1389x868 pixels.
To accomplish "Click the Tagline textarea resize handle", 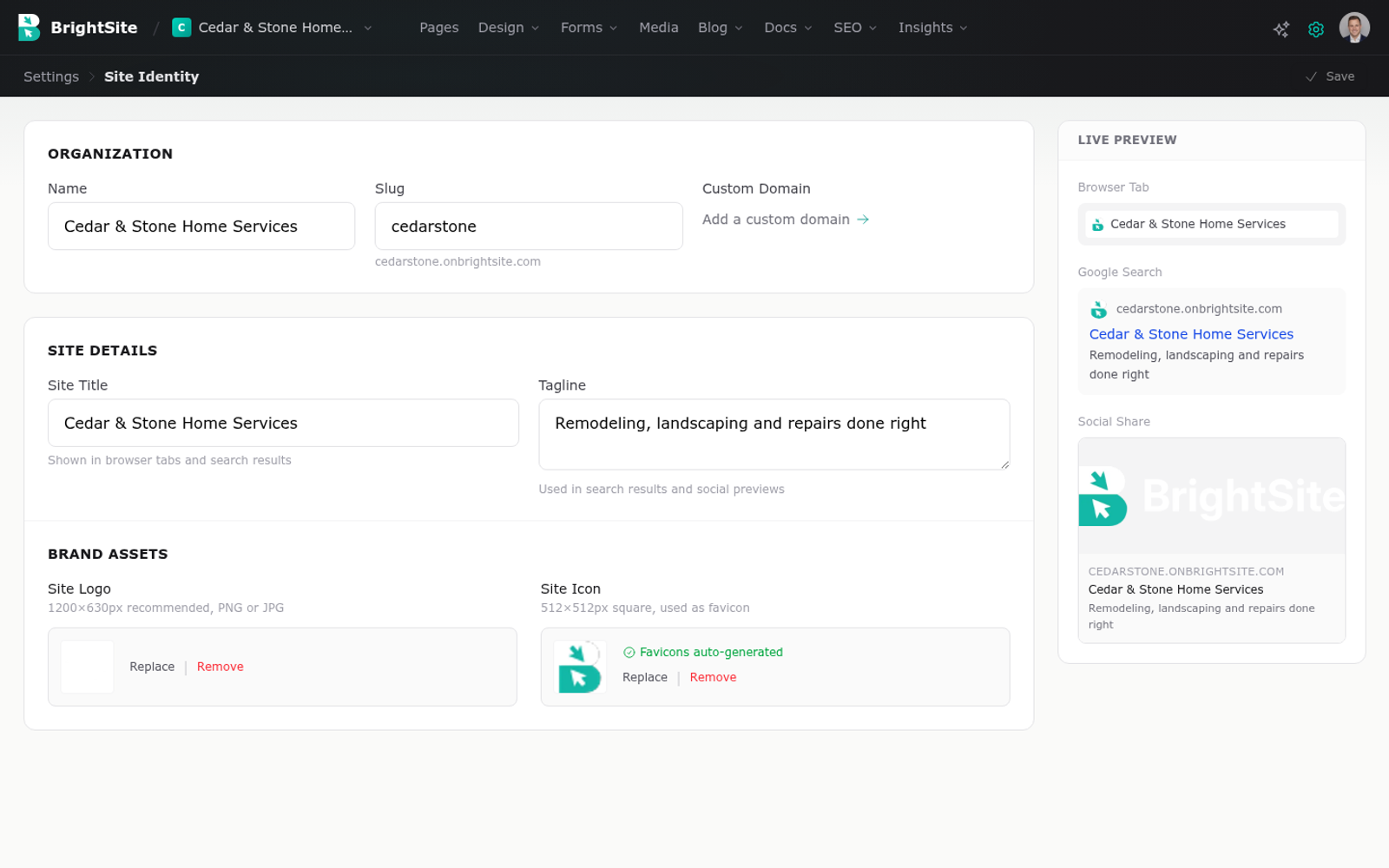I will 1004,464.
